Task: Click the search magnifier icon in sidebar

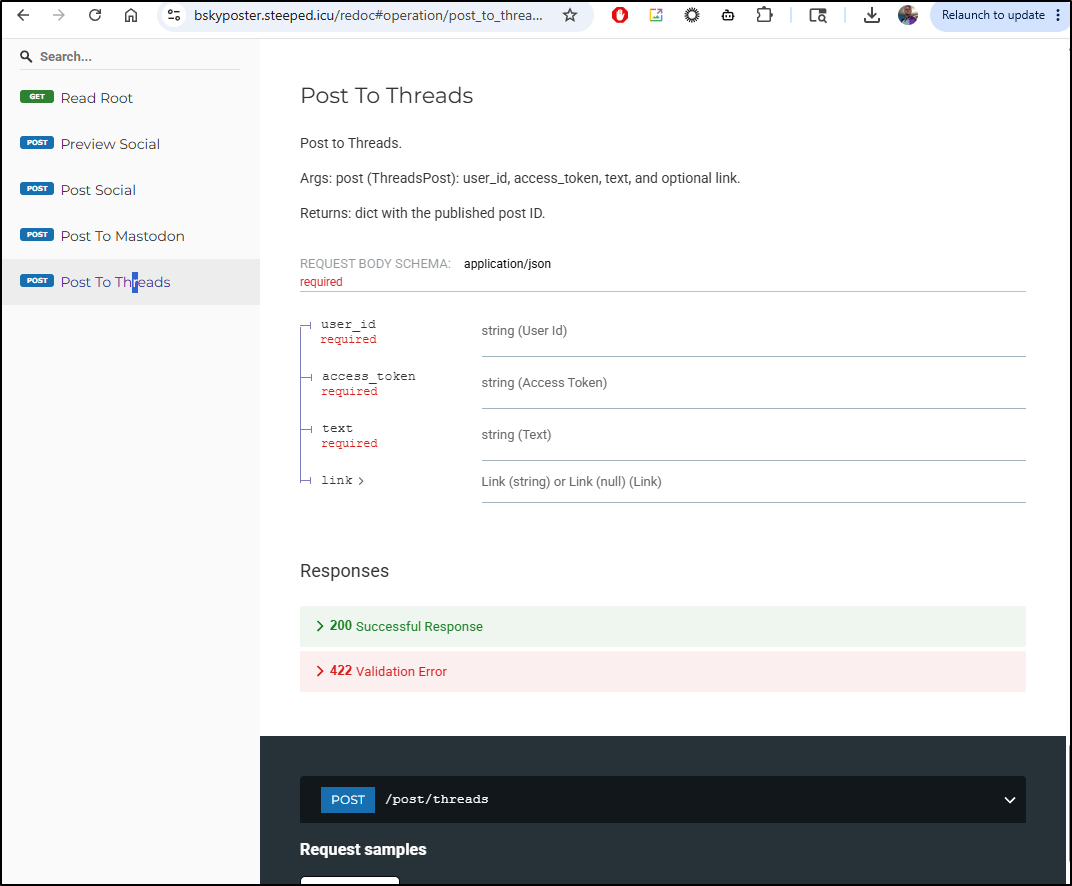Action: 26,57
